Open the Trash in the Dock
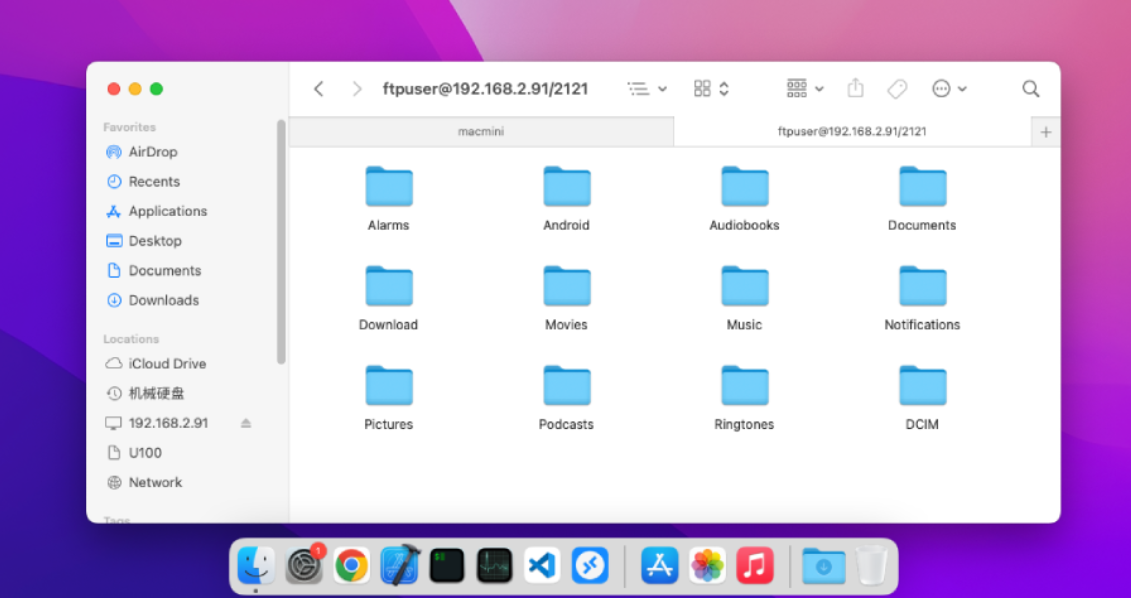The width and height of the screenshot is (1131, 598). (x=872, y=566)
